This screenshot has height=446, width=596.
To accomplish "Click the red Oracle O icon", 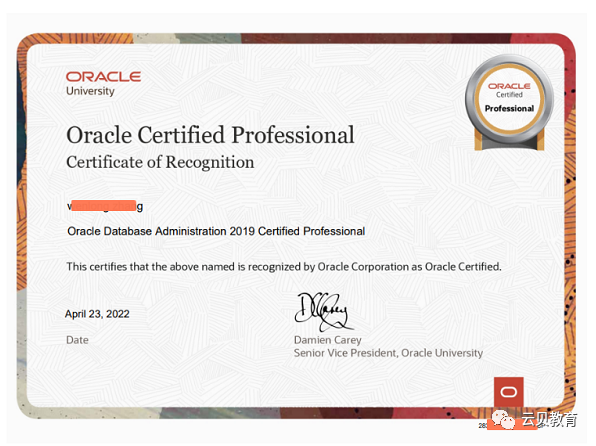I will pos(509,392).
